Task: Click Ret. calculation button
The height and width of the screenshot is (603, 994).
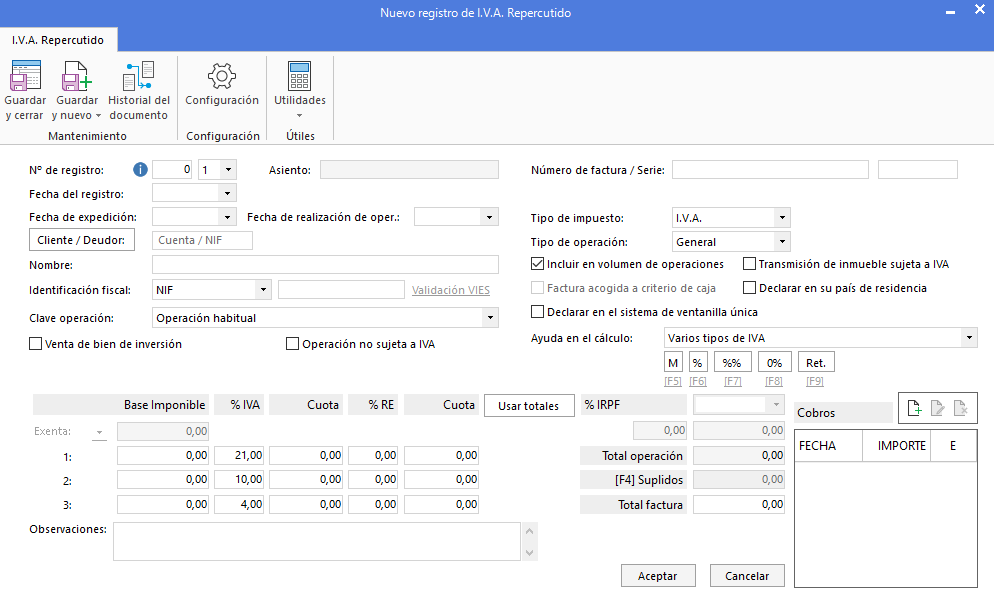Action: (x=816, y=363)
